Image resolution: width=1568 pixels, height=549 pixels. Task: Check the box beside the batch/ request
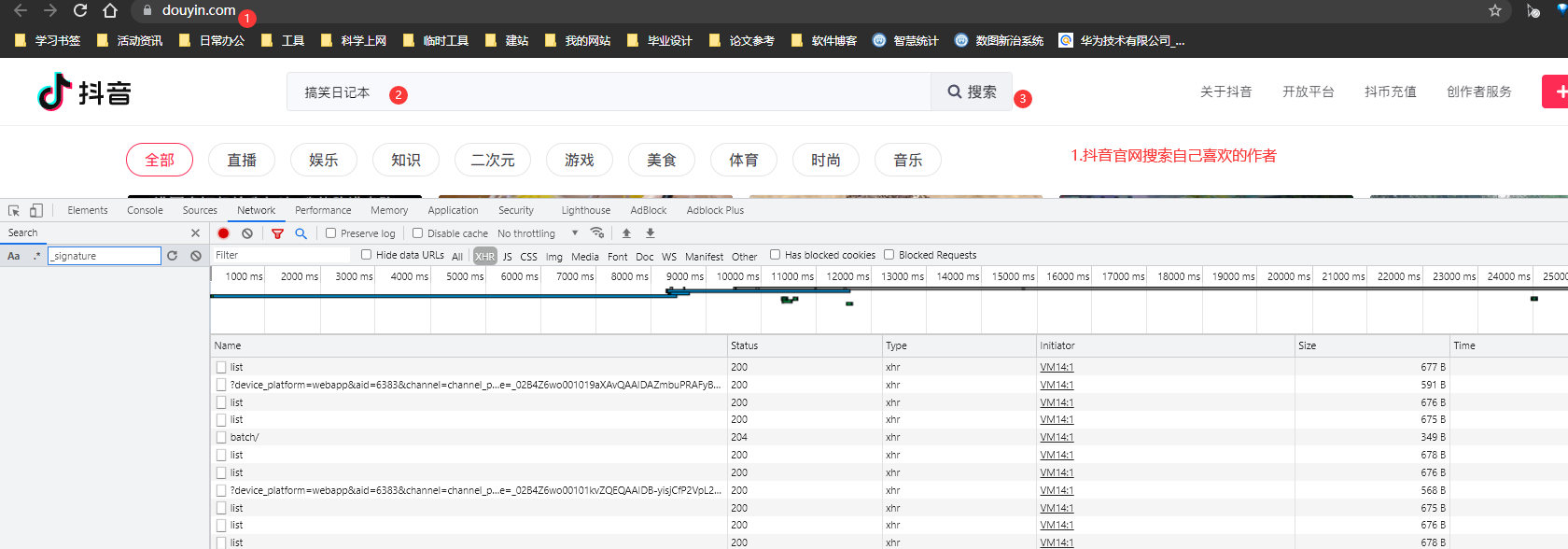coord(221,437)
